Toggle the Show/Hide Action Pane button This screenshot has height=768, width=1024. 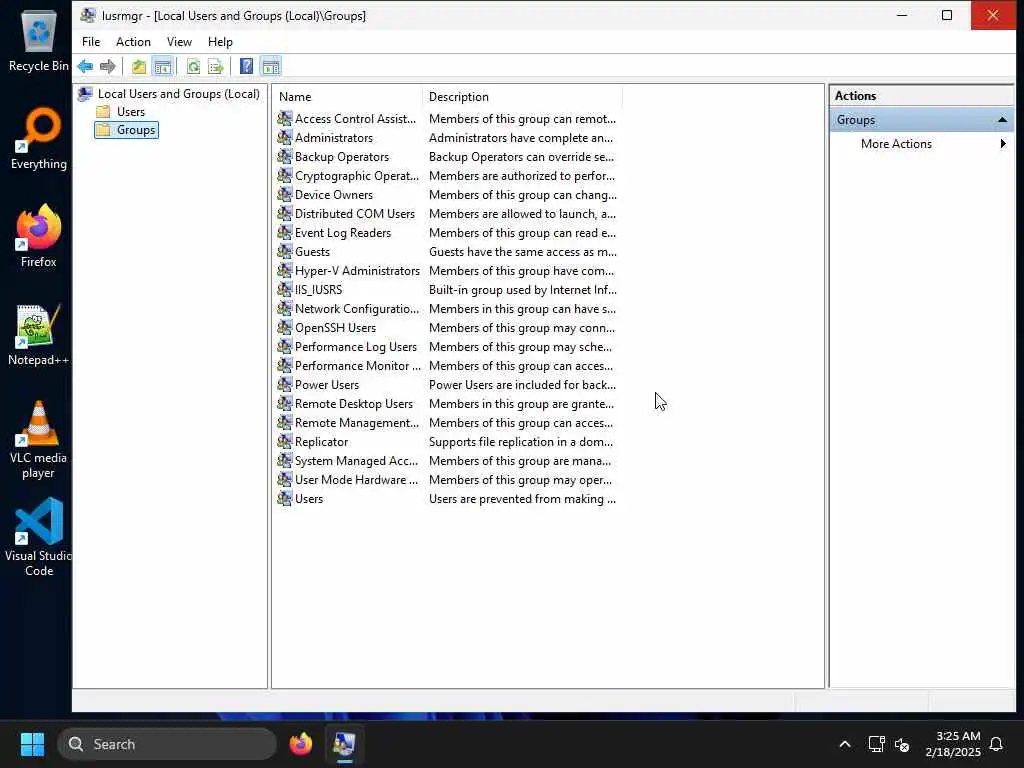coord(270,66)
